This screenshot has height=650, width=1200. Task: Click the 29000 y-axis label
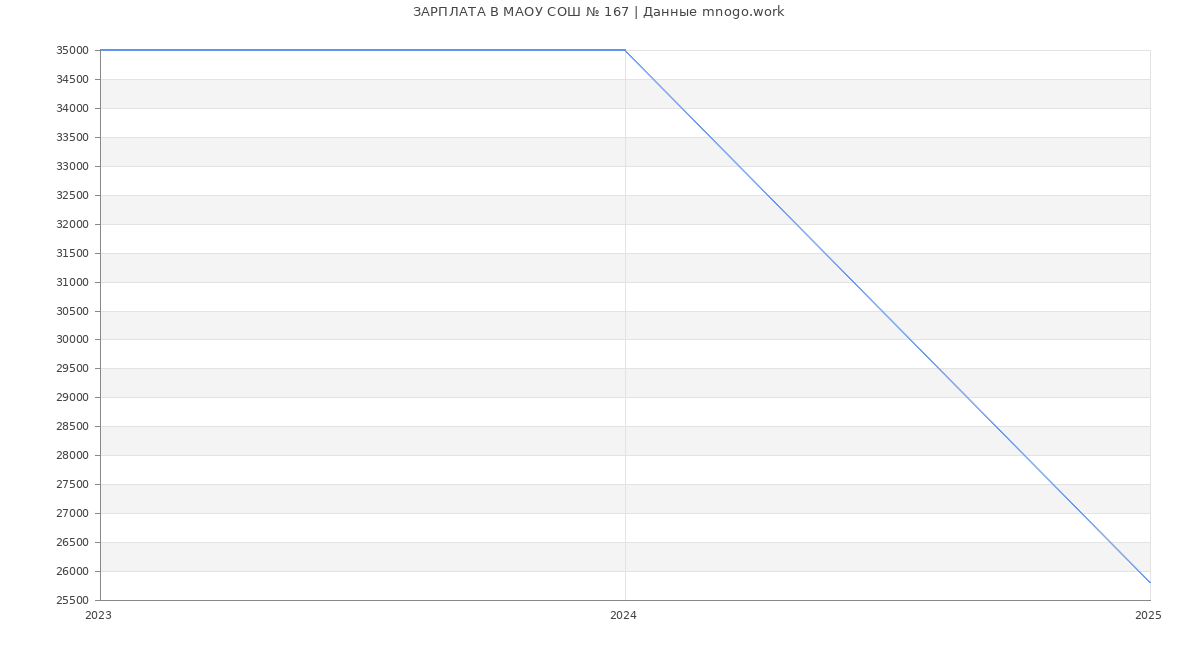[73, 398]
